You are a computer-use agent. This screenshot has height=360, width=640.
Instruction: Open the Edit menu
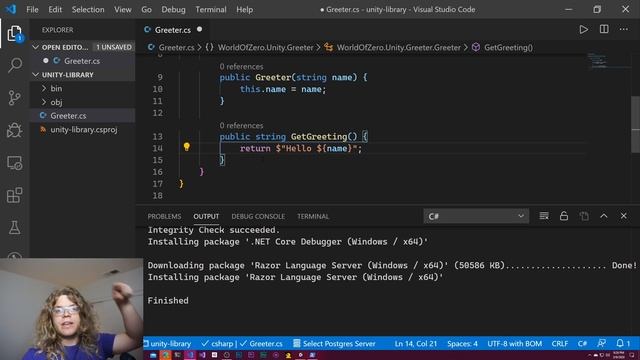pyautogui.click(x=55, y=9)
